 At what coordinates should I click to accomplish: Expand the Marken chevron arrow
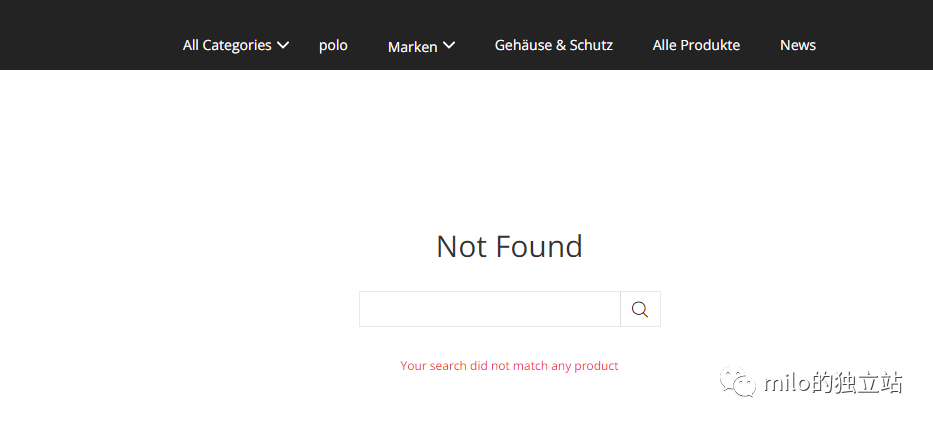[x=449, y=45]
